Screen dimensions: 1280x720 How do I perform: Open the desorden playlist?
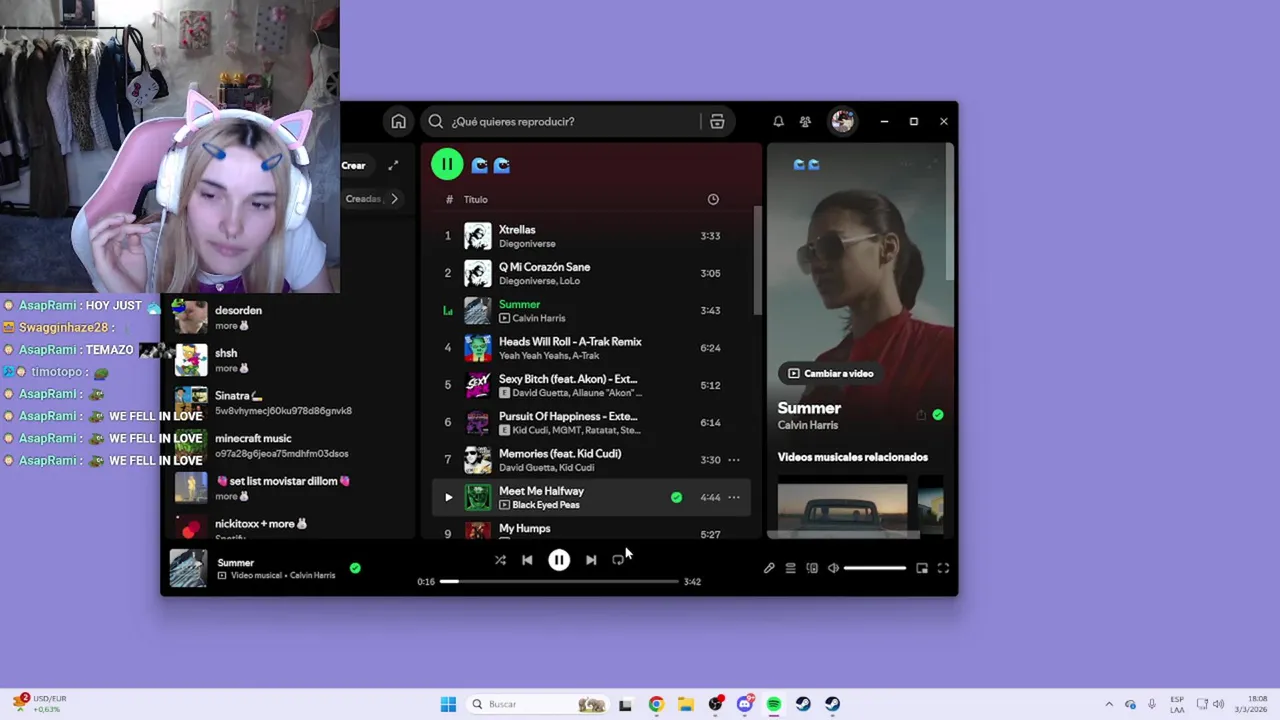click(290, 318)
